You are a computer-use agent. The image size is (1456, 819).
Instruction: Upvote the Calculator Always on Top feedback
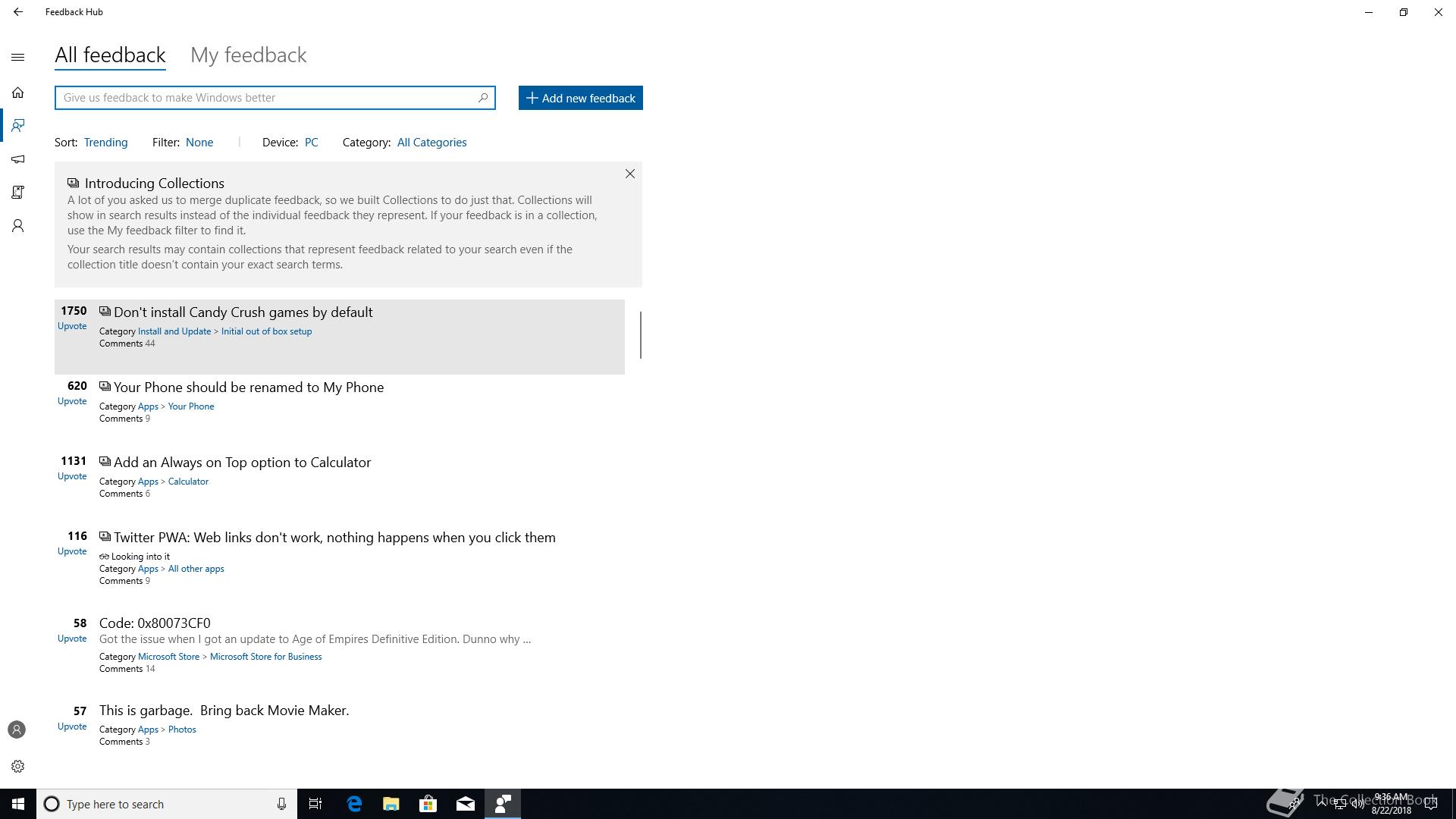[x=72, y=476]
